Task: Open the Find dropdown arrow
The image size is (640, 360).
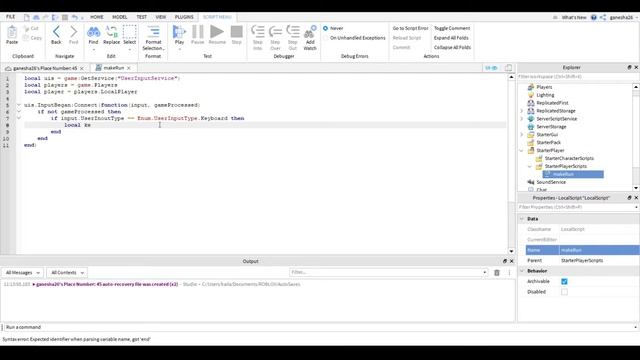Action: pyautogui.click(x=93, y=50)
